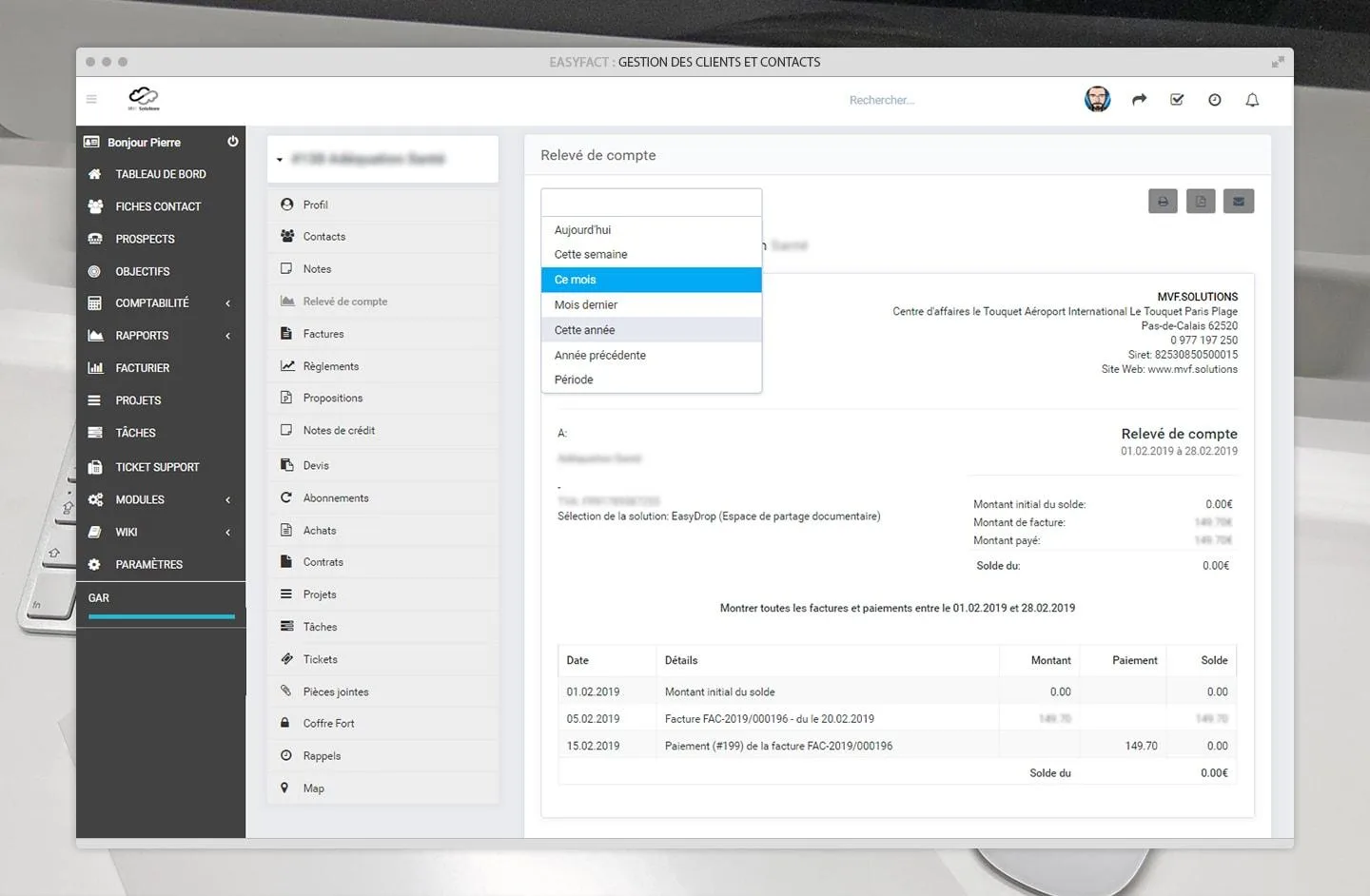Go to Tableau de bord
Screen dimensions: 1370x896
(161, 175)
